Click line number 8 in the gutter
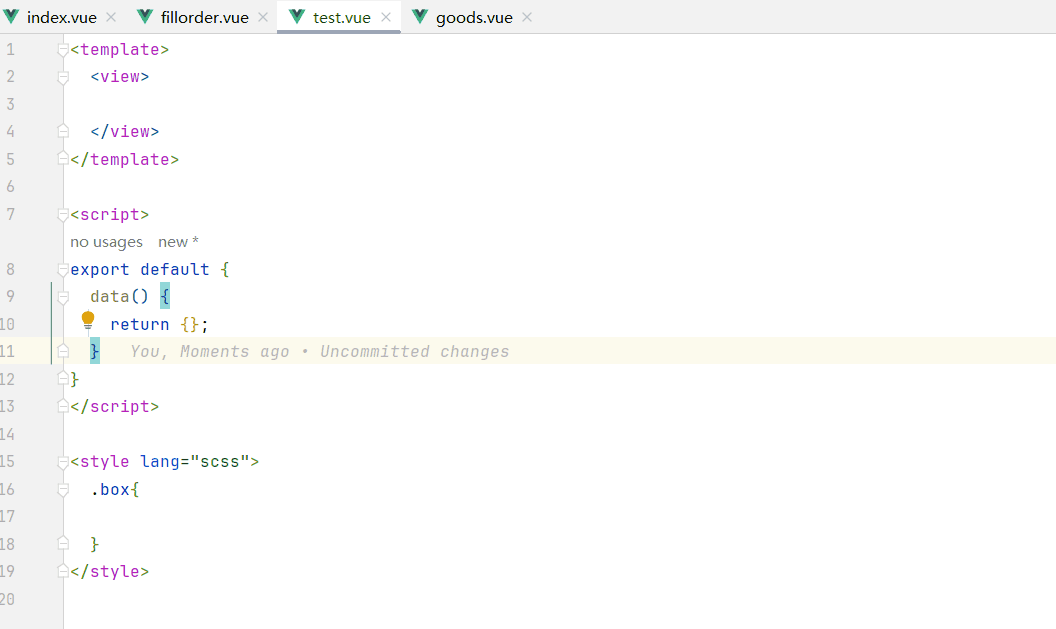The image size is (1056, 629). click(x=10, y=269)
